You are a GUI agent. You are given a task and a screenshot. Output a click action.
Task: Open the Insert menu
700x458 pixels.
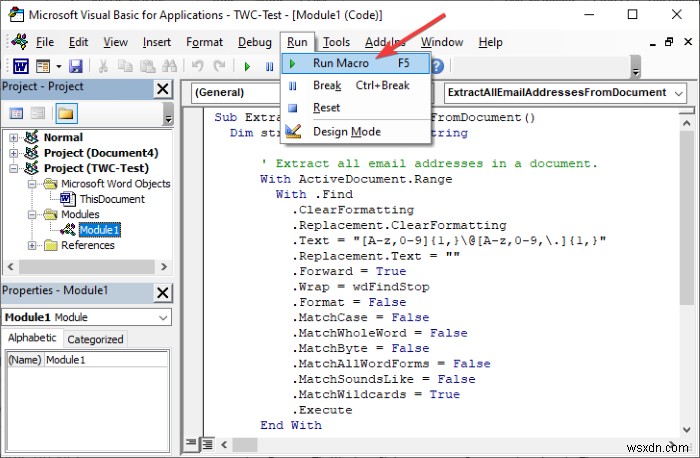tap(157, 42)
